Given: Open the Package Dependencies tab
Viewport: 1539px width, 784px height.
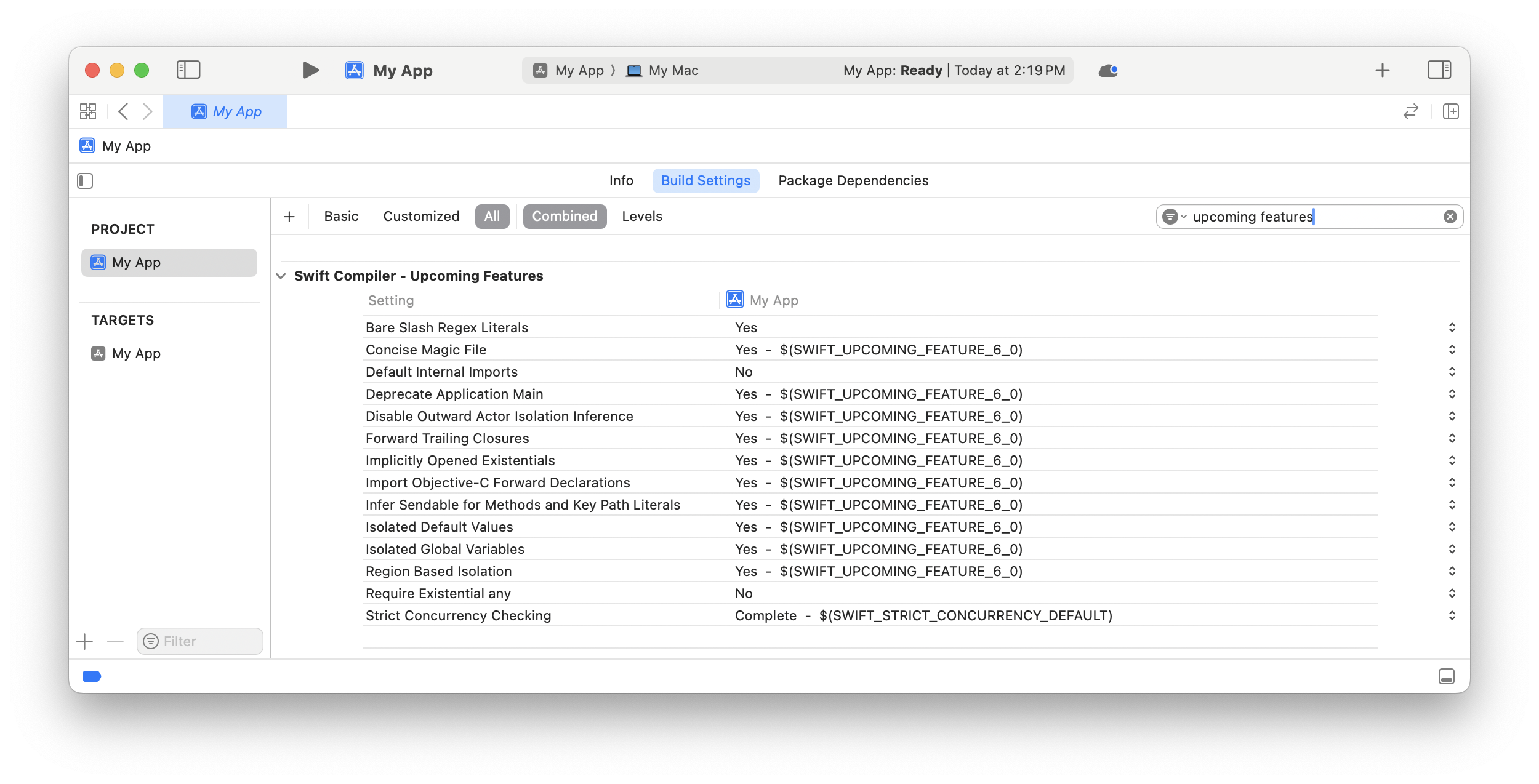Looking at the screenshot, I should pyautogui.click(x=853, y=181).
